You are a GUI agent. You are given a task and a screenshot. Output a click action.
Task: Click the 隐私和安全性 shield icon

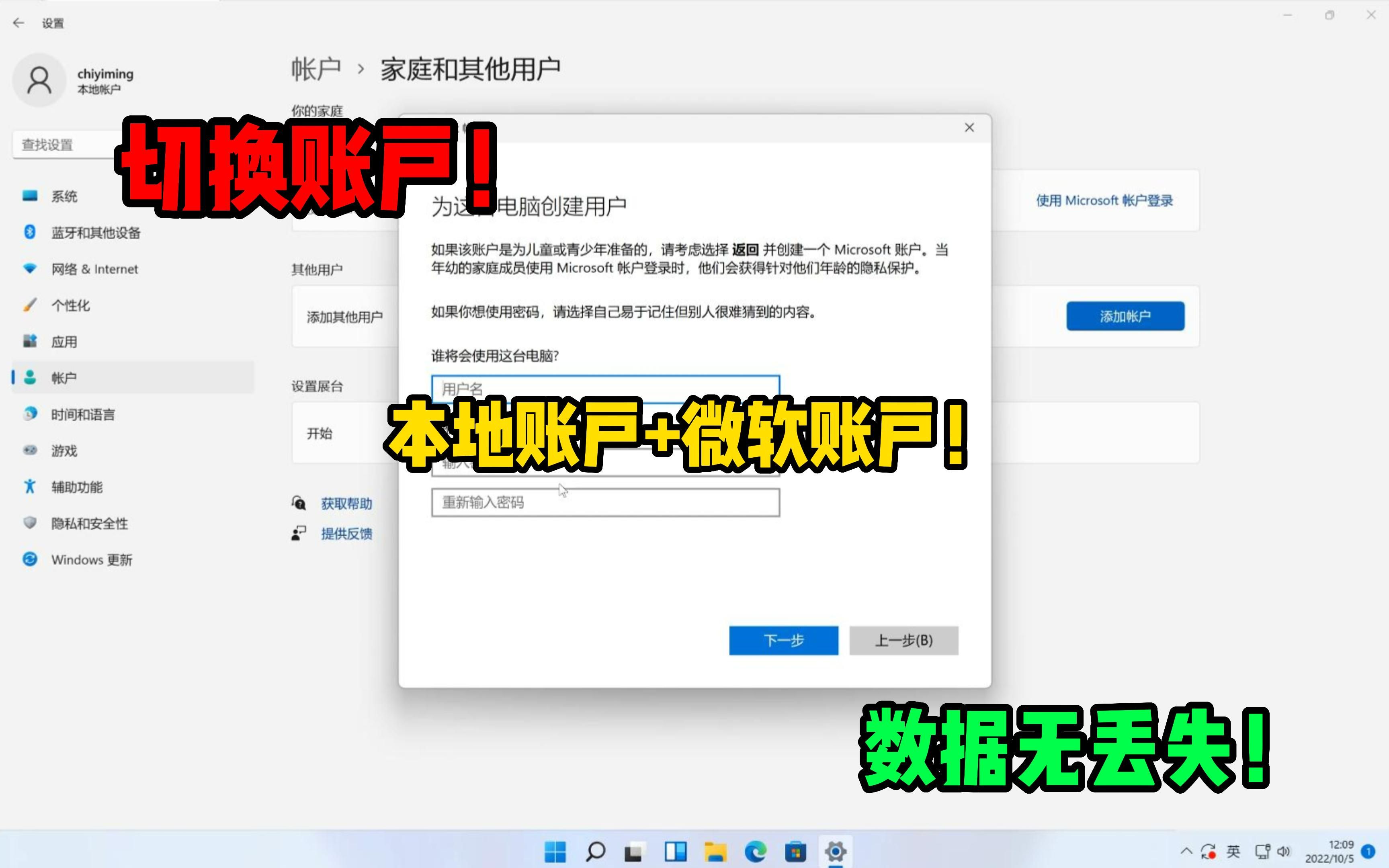click(30, 523)
